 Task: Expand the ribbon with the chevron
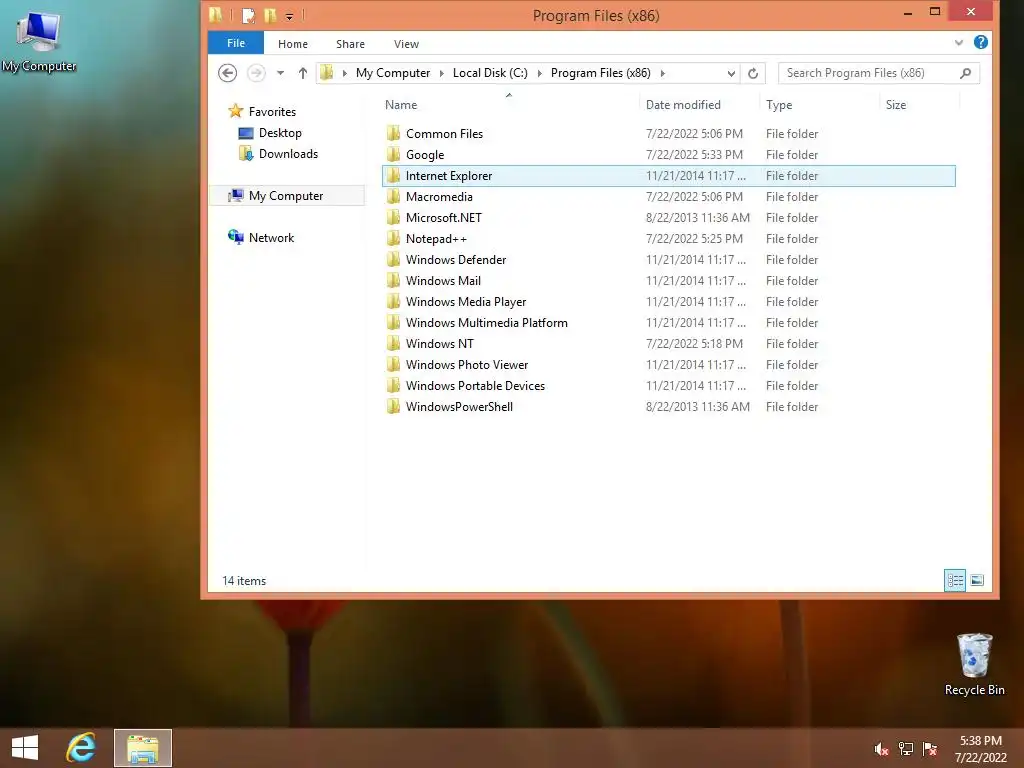[959, 42]
